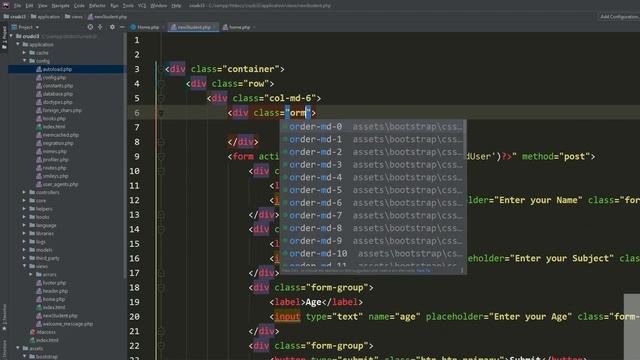The height and width of the screenshot is (360, 640).
Task: Expand the errors folder
Action: (31, 274)
